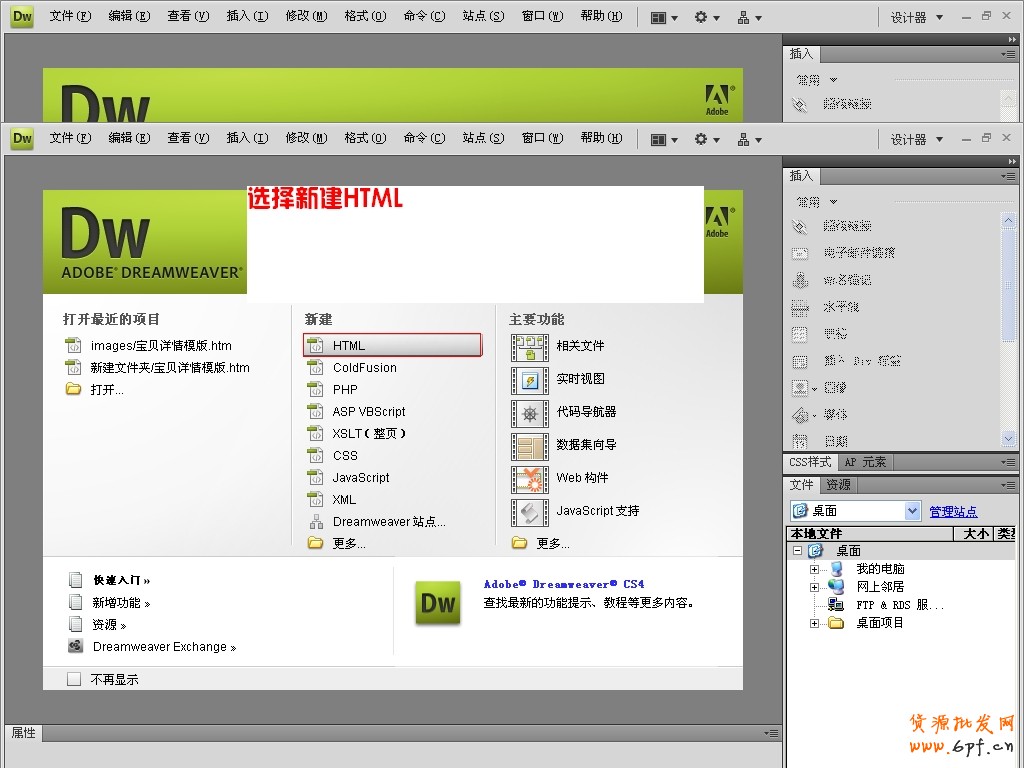
Task: Open gear extend dropdown in front window
Action: click(x=707, y=140)
